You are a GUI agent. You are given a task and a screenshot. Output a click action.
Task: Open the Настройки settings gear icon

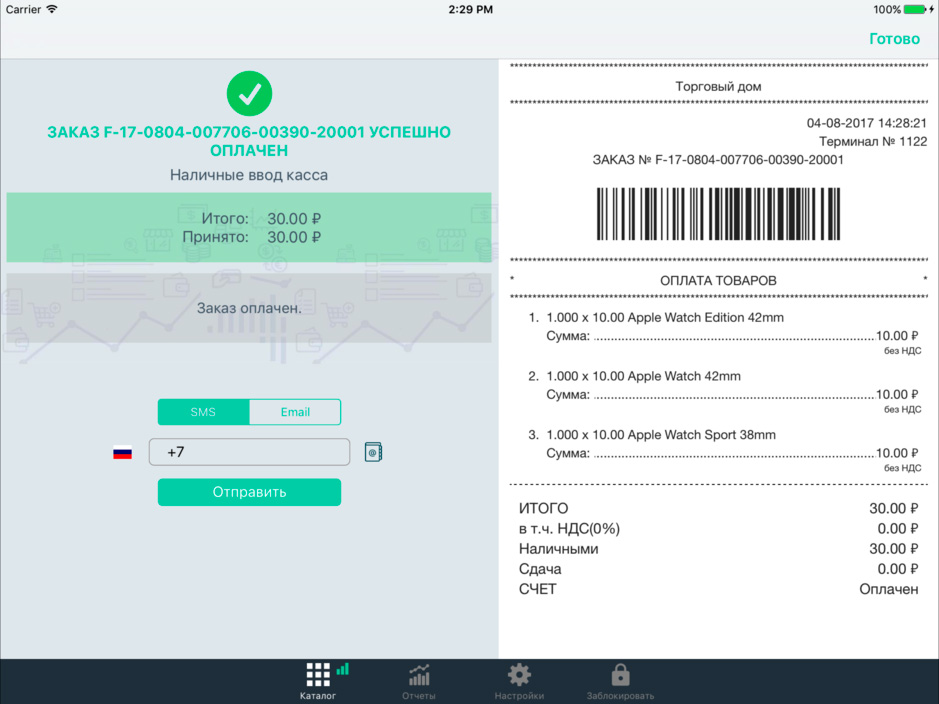point(519,676)
